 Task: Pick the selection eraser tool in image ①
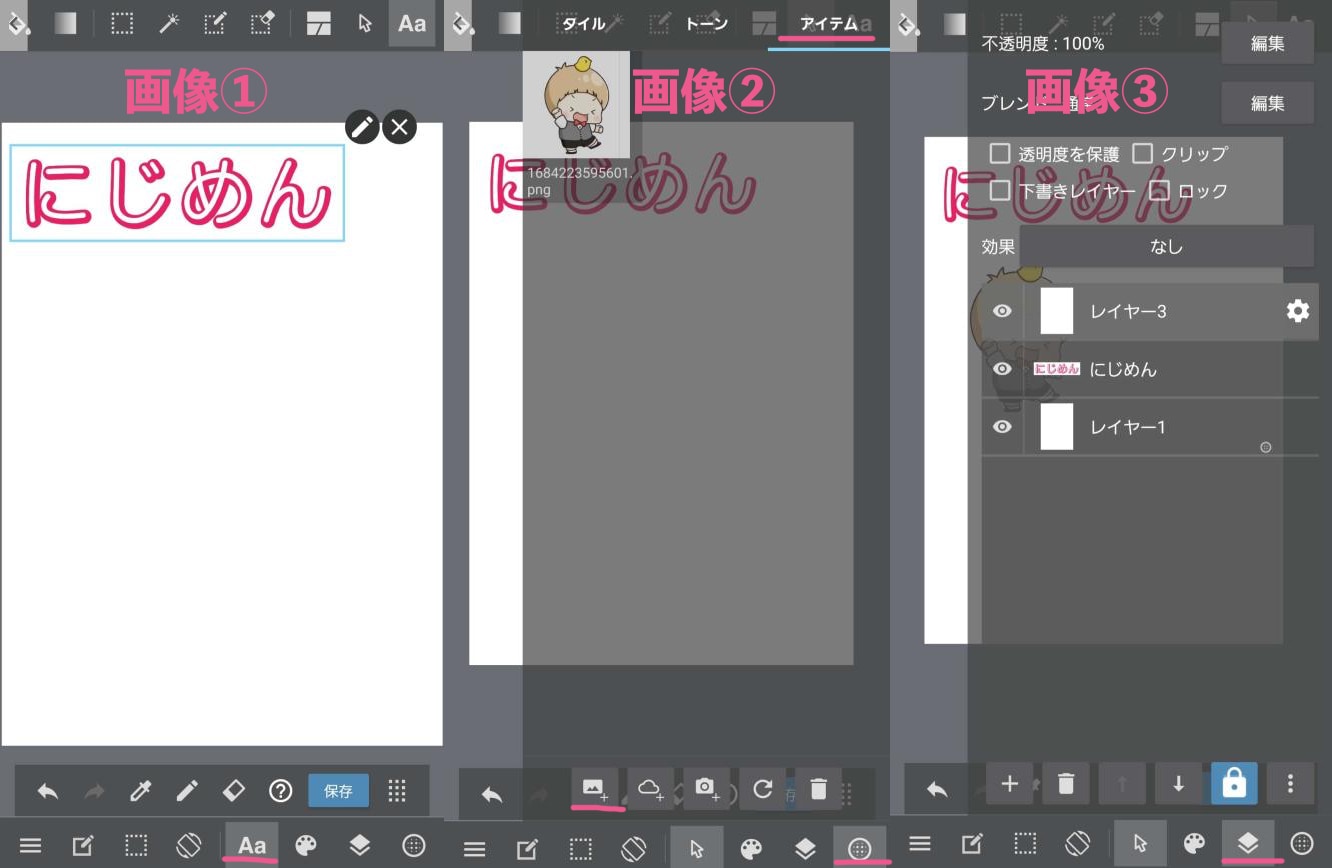pos(262,23)
